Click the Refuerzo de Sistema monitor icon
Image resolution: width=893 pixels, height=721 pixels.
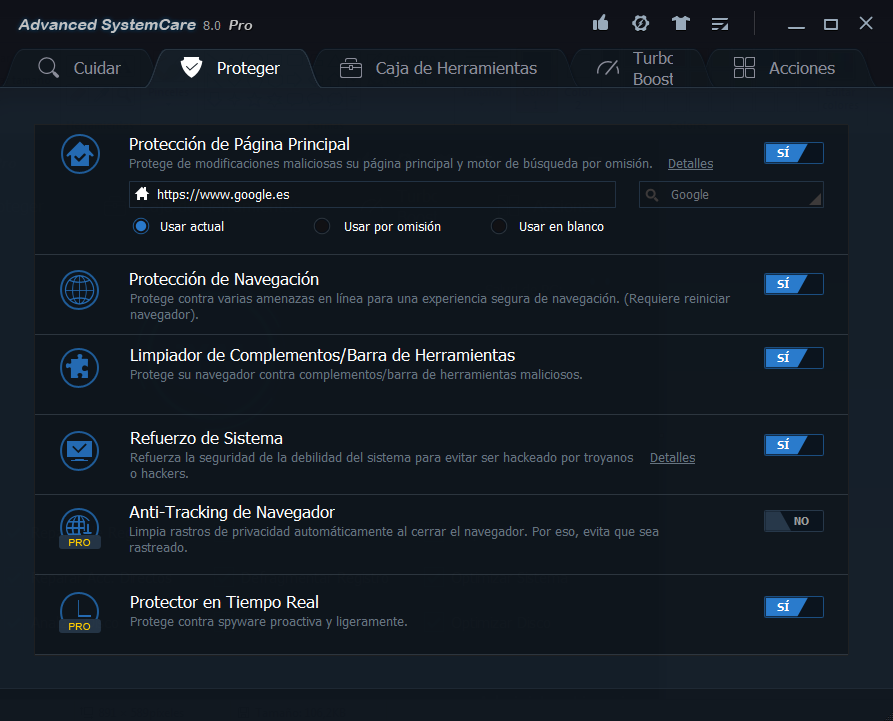[80, 449]
